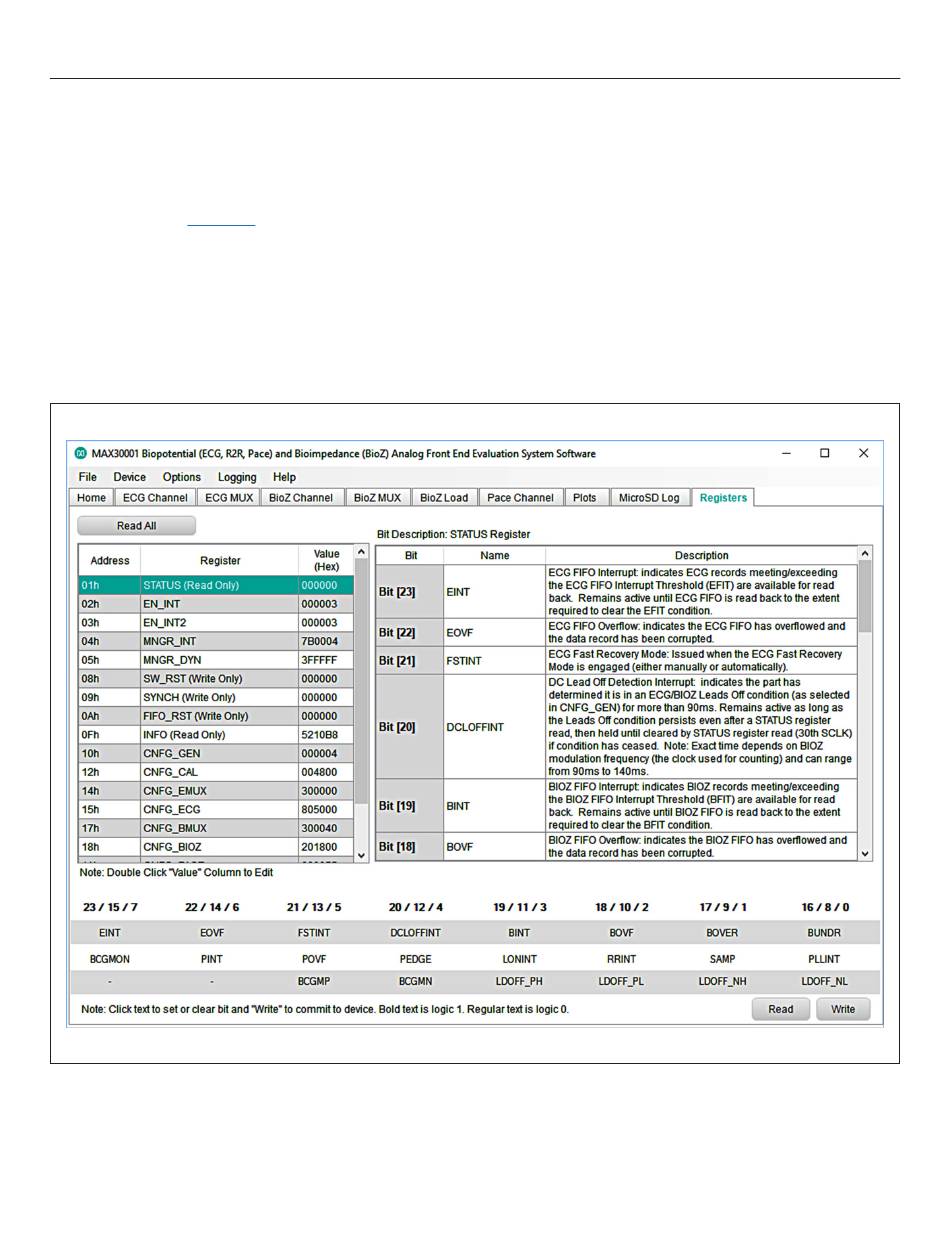Toggle the PLLINT bit

[x=824, y=959]
